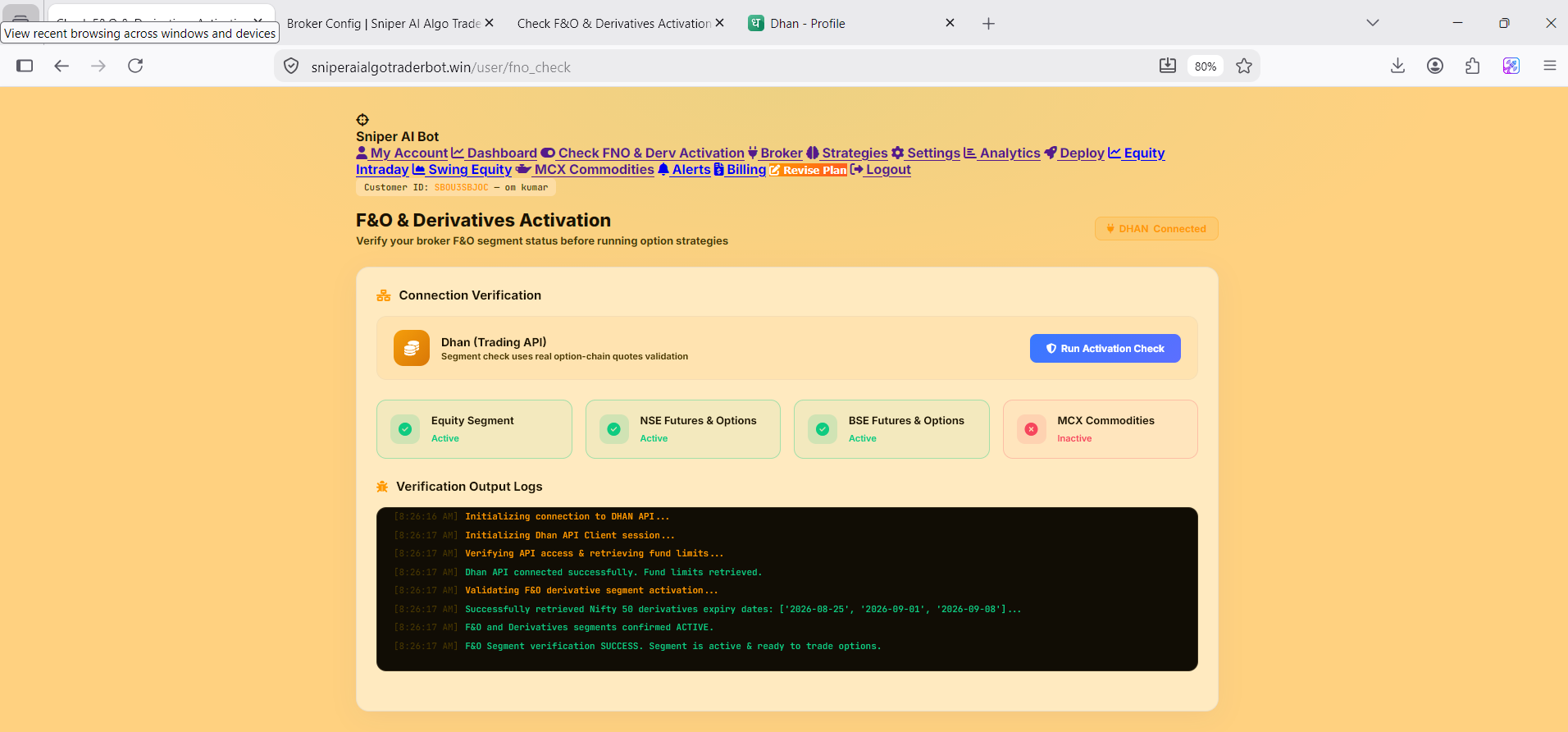The image size is (1568, 732).
Task: Click the MCX Commodities red cross icon
Action: (1031, 428)
